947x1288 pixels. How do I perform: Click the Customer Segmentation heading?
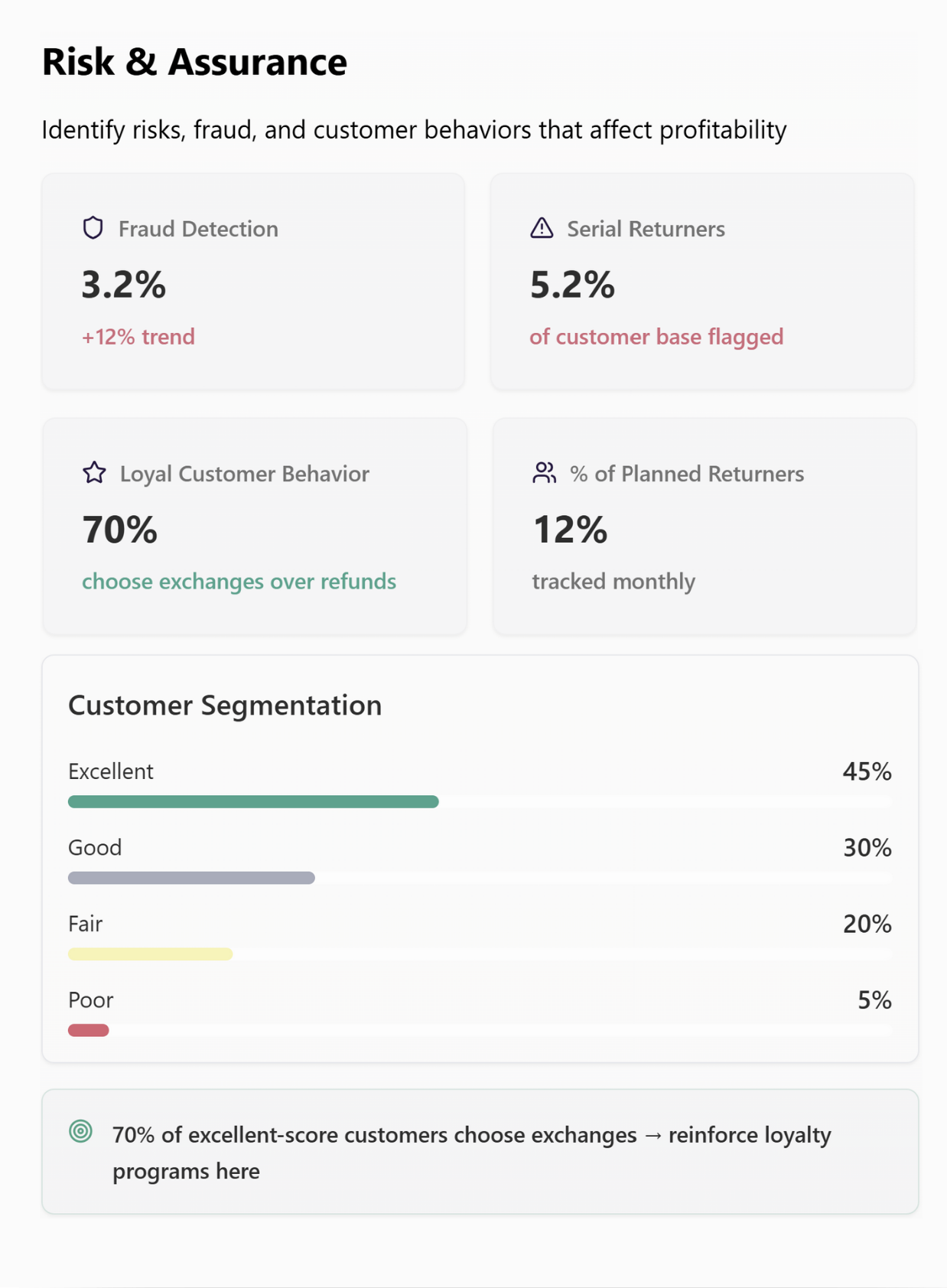point(225,705)
